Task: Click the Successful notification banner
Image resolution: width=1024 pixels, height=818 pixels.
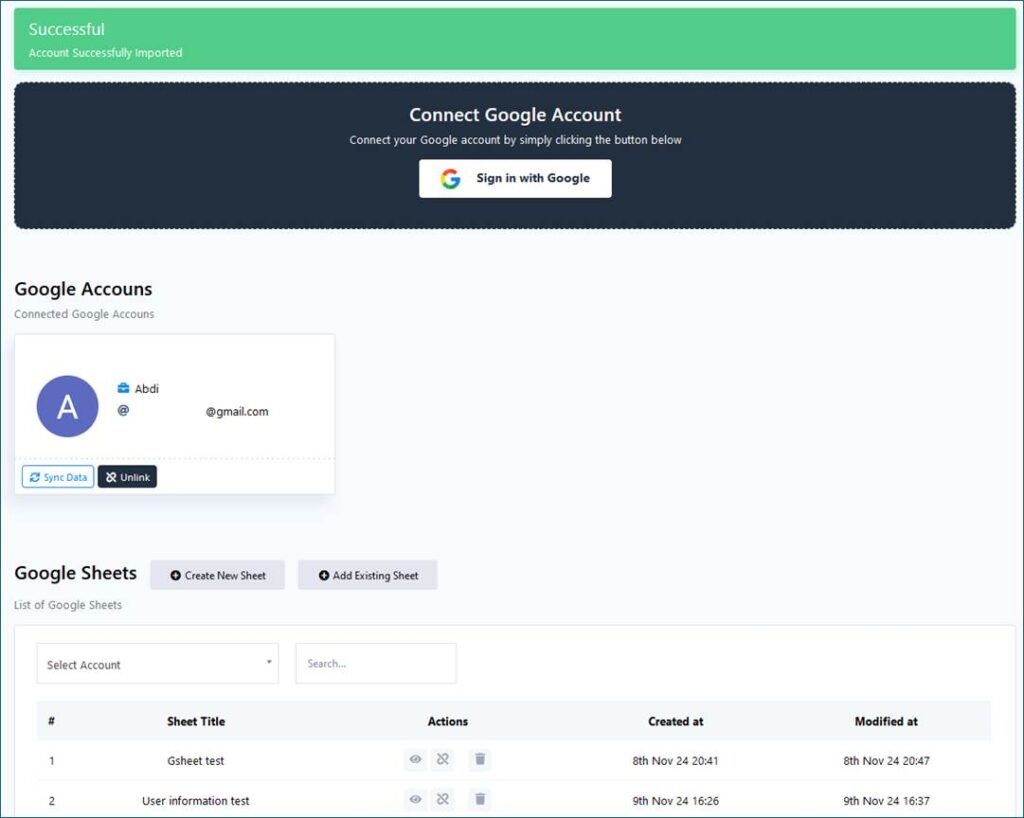Action: 515,39
